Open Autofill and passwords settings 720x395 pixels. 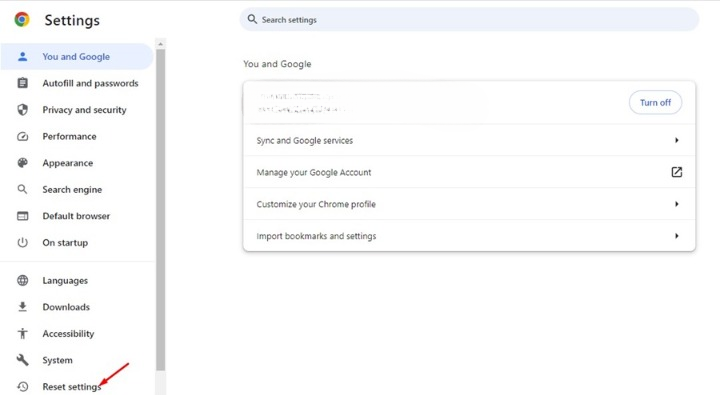77,83
